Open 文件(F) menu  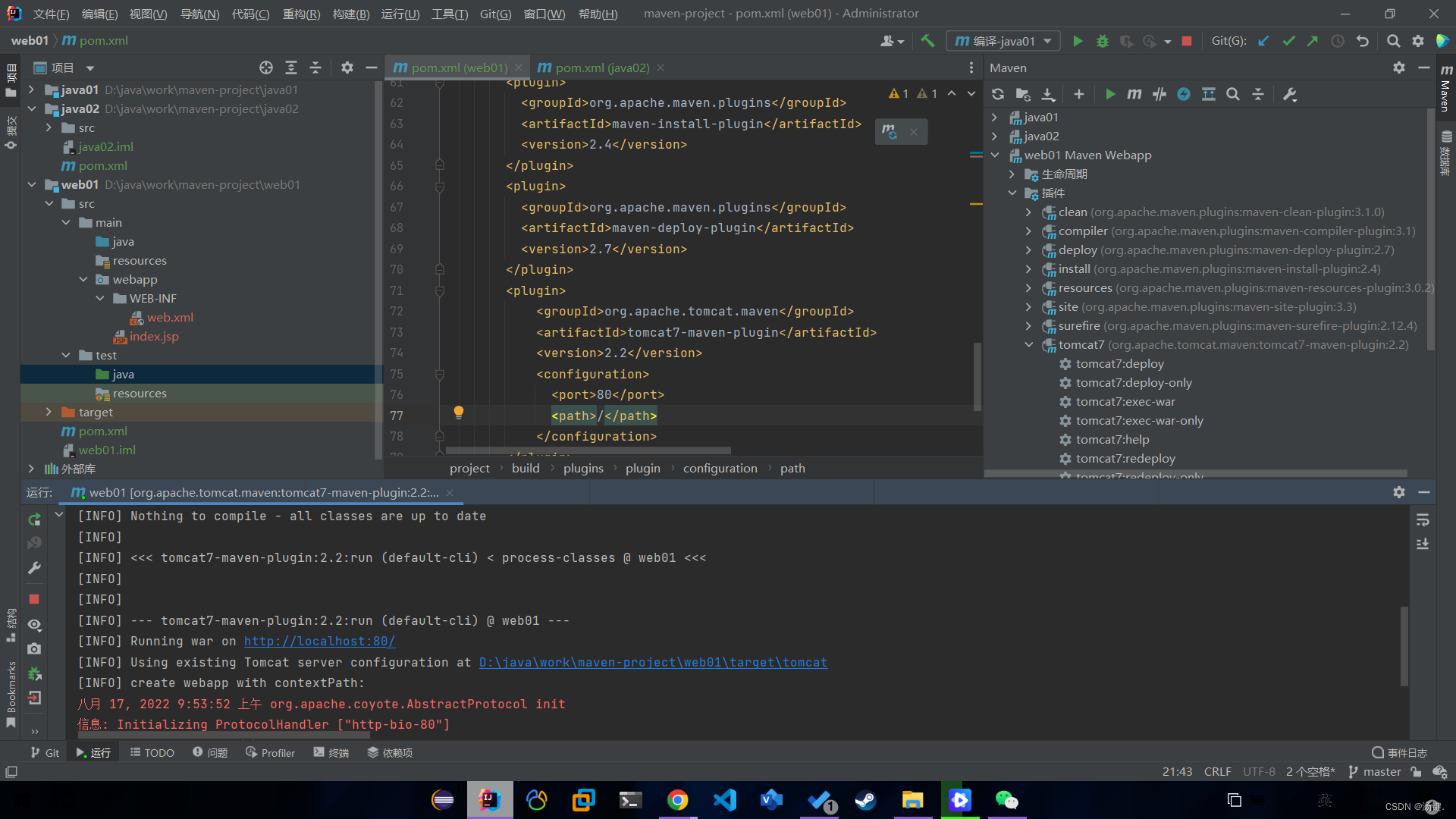(52, 14)
